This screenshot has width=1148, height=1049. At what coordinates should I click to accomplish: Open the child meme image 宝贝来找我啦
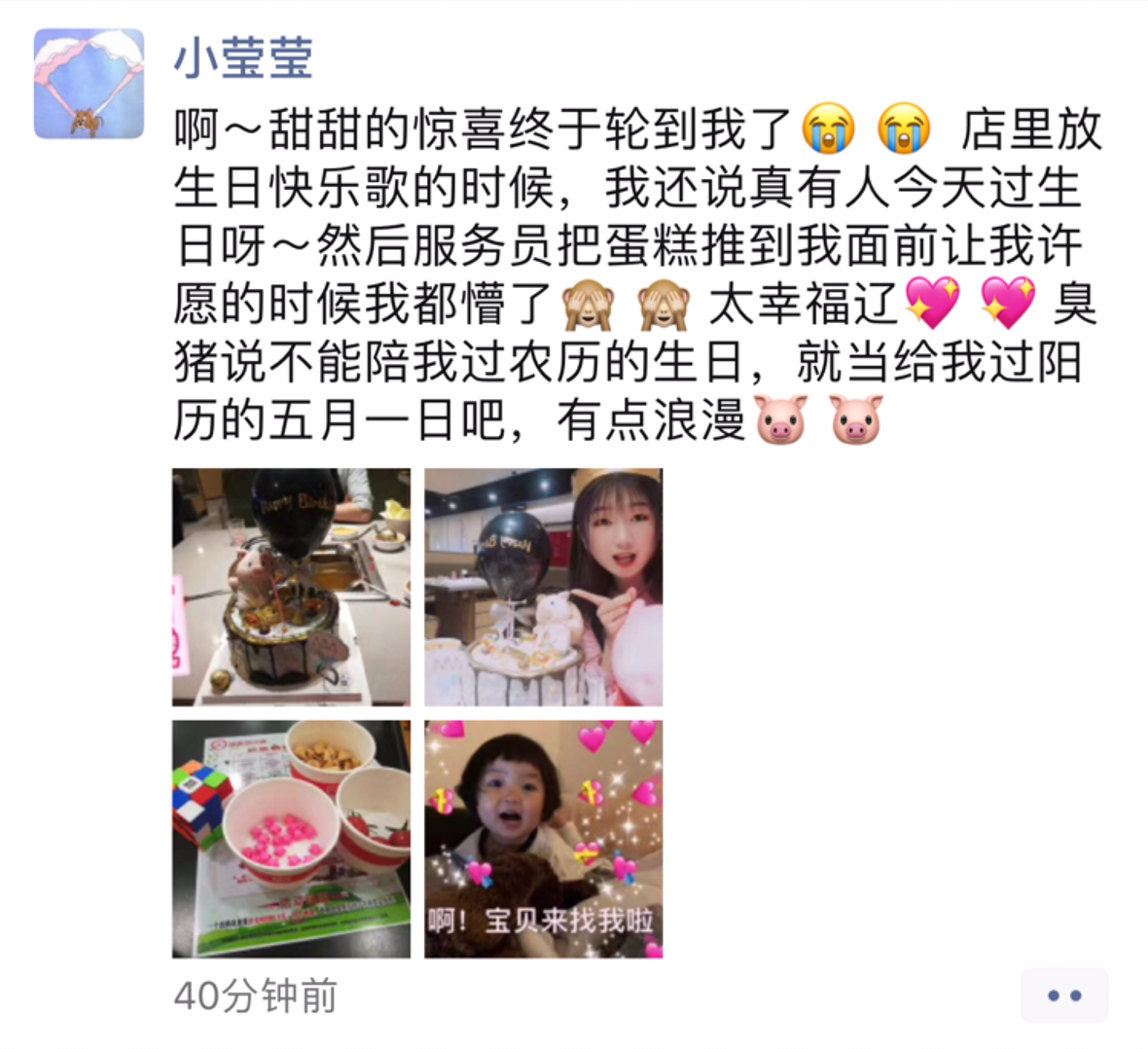pos(543,840)
